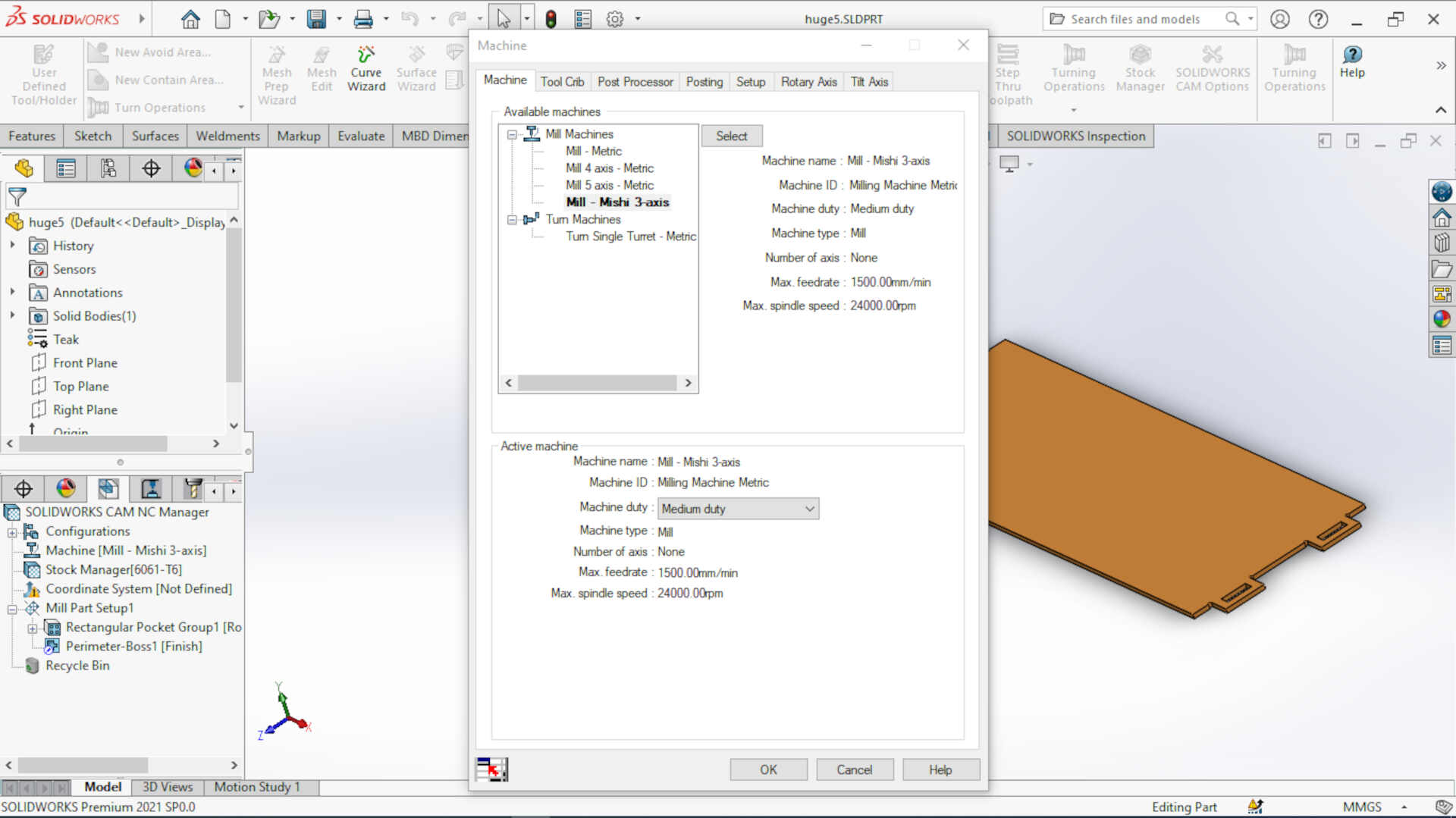The width and height of the screenshot is (1456, 818).
Task: Open SOLIDWORKS CAM Options
Action: click(x=1213, y=68)
